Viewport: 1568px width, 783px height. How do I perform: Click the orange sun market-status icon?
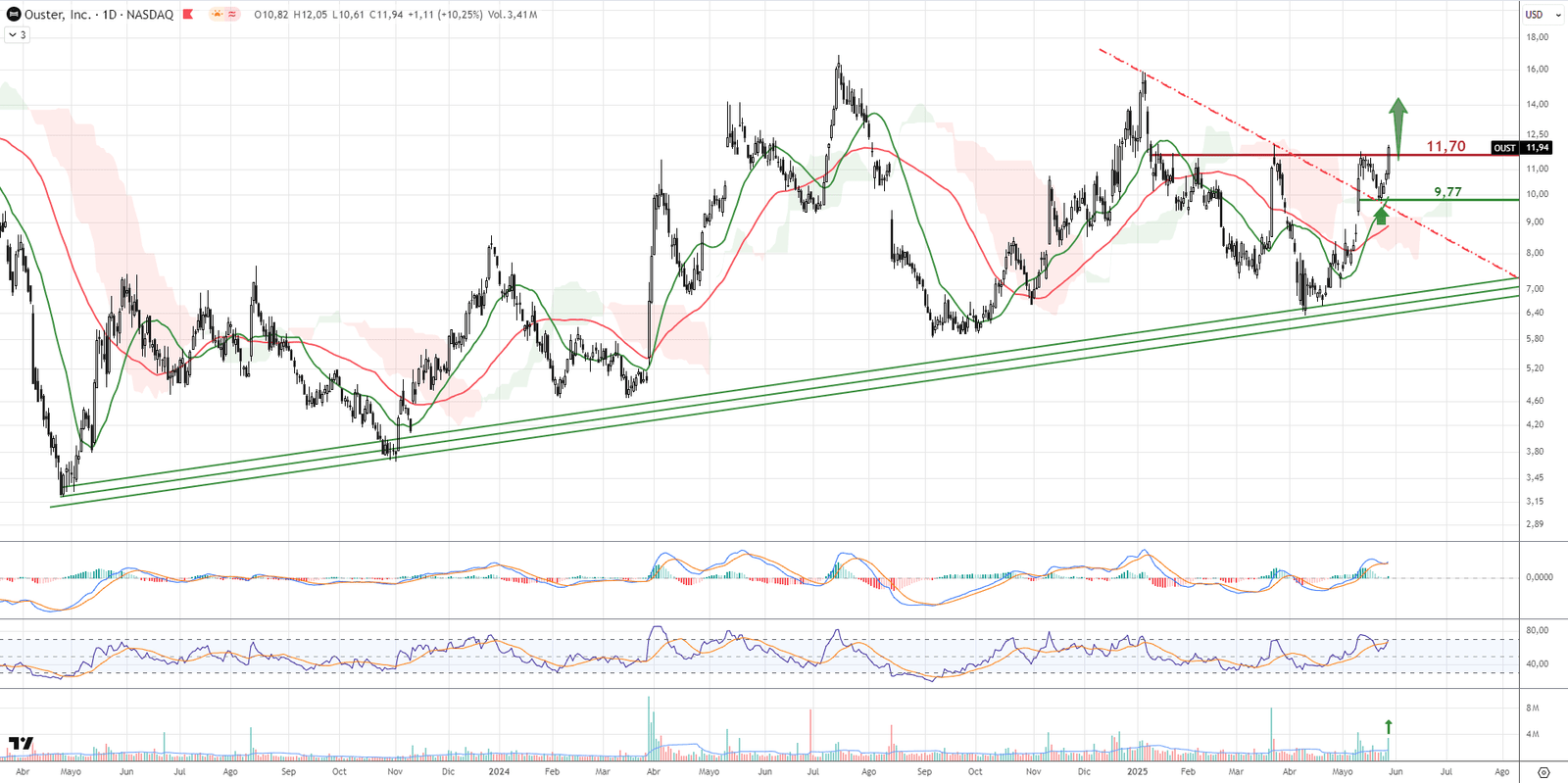(x=217, y=15)
